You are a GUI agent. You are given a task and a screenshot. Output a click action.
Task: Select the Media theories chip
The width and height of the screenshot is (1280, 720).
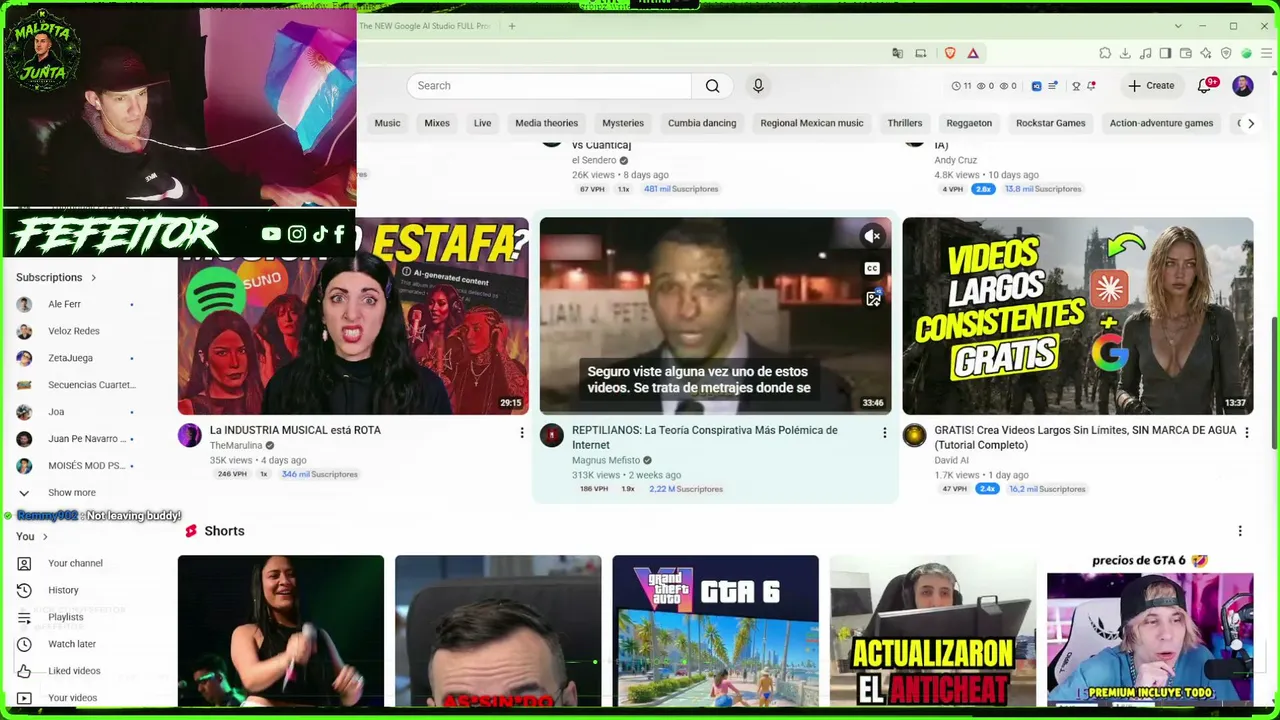[546, 123]
